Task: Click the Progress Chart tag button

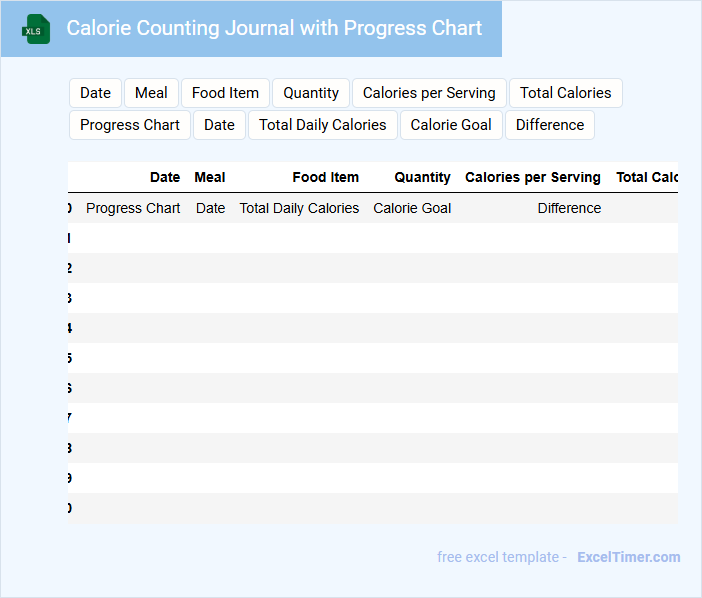Action: 130,125
